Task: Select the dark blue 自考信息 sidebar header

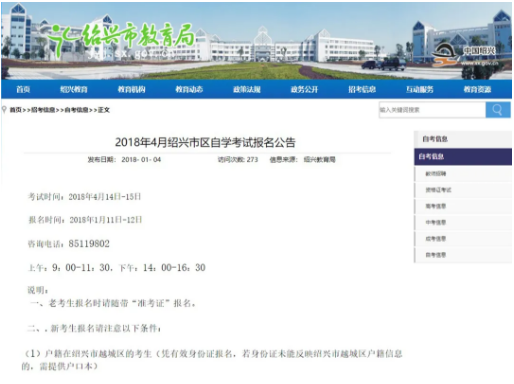Action: (x=463, y=157)
